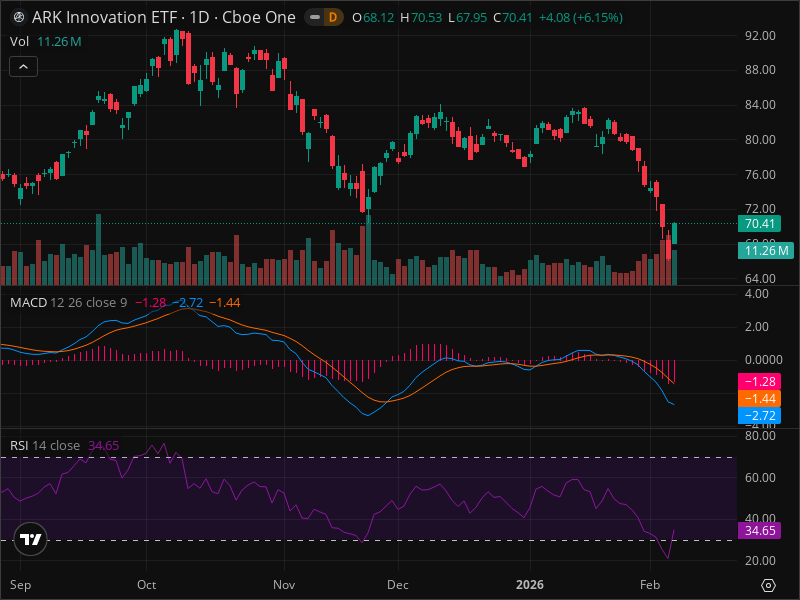Screen dimensions: 800x600
Task: Click the 80.00 price scale label
Action: tap(760, 139)
